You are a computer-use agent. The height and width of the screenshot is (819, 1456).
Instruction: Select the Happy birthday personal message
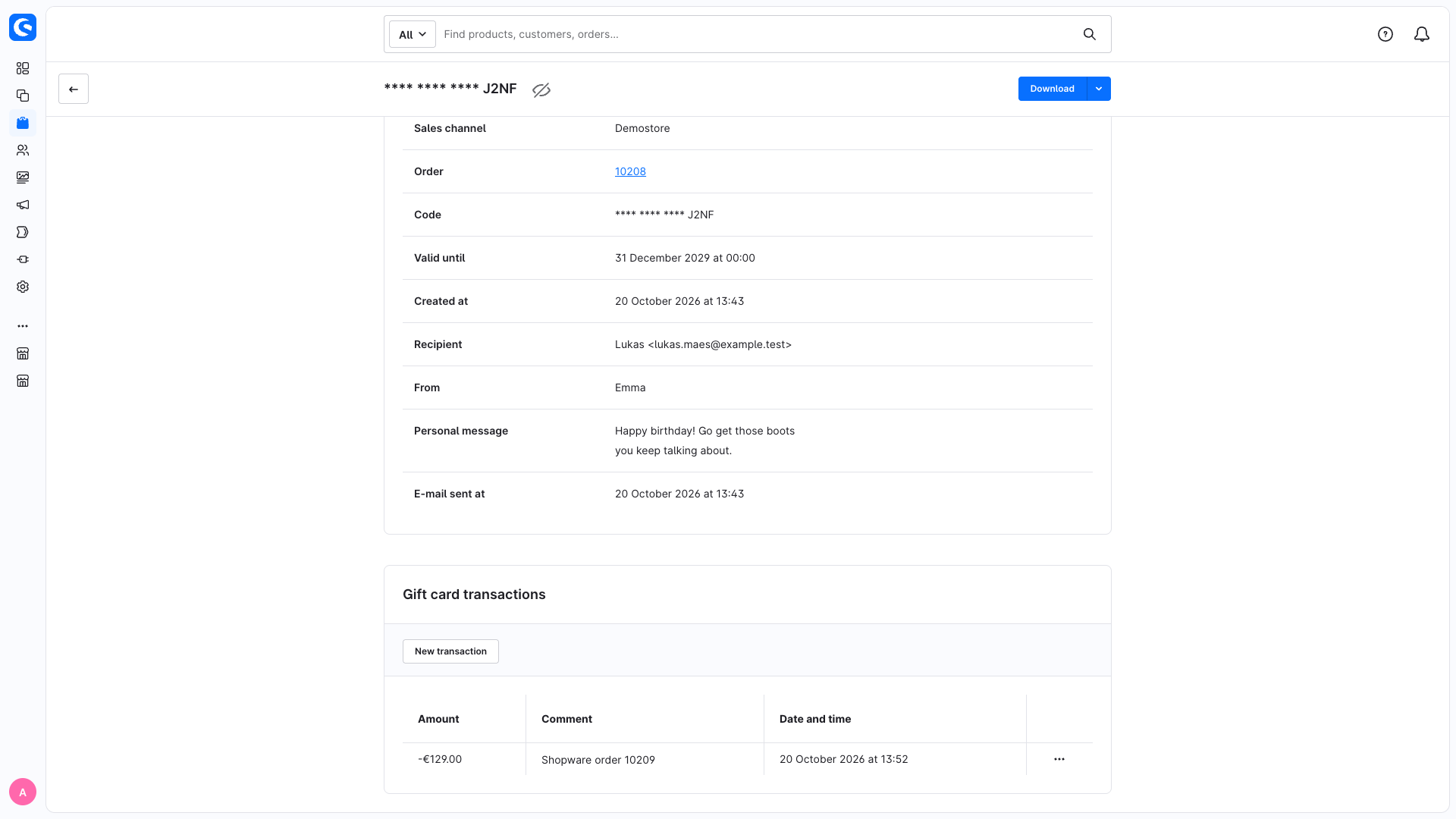pos(704,441)
